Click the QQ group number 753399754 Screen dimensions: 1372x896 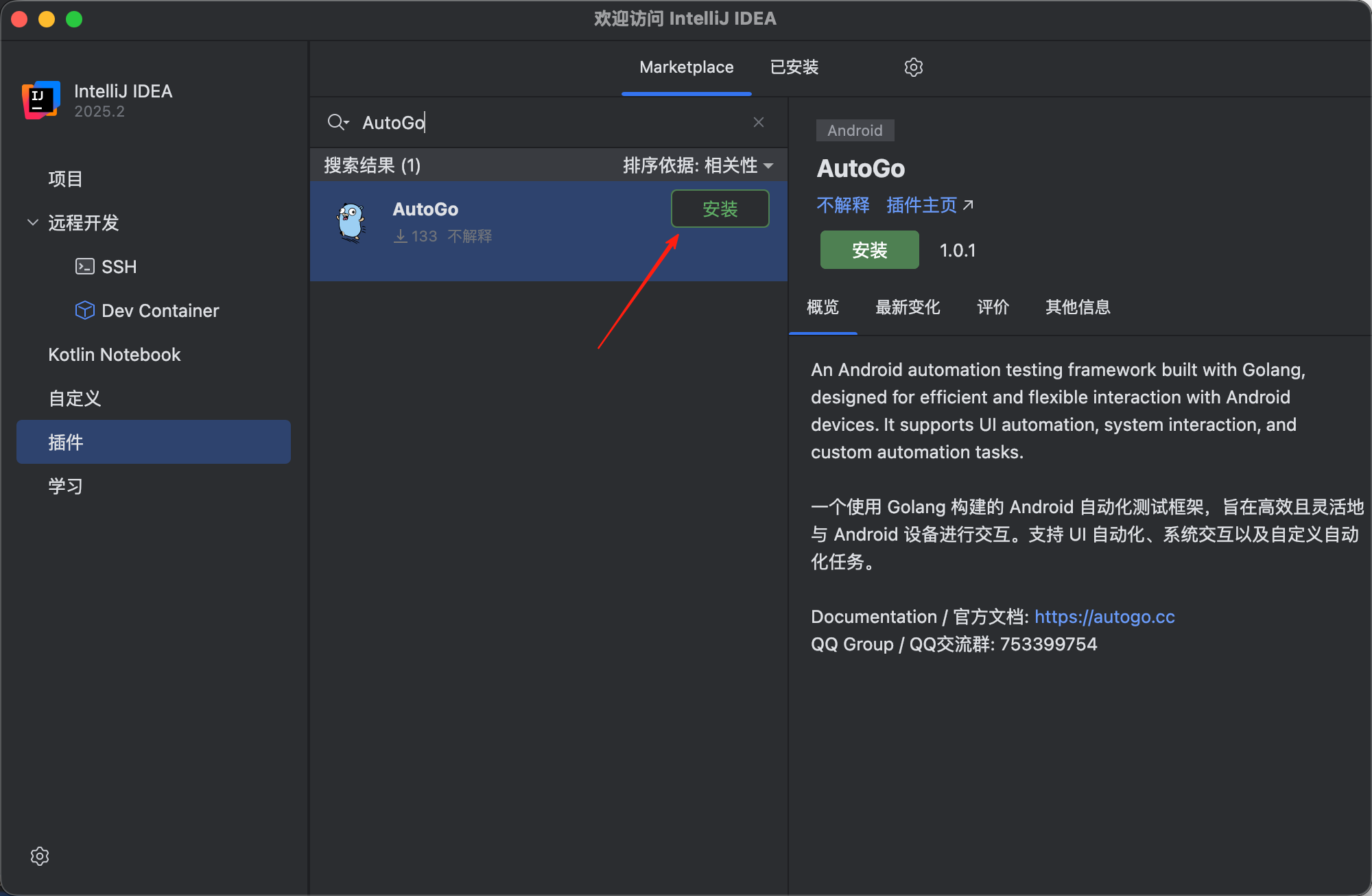pos(1048,644)
